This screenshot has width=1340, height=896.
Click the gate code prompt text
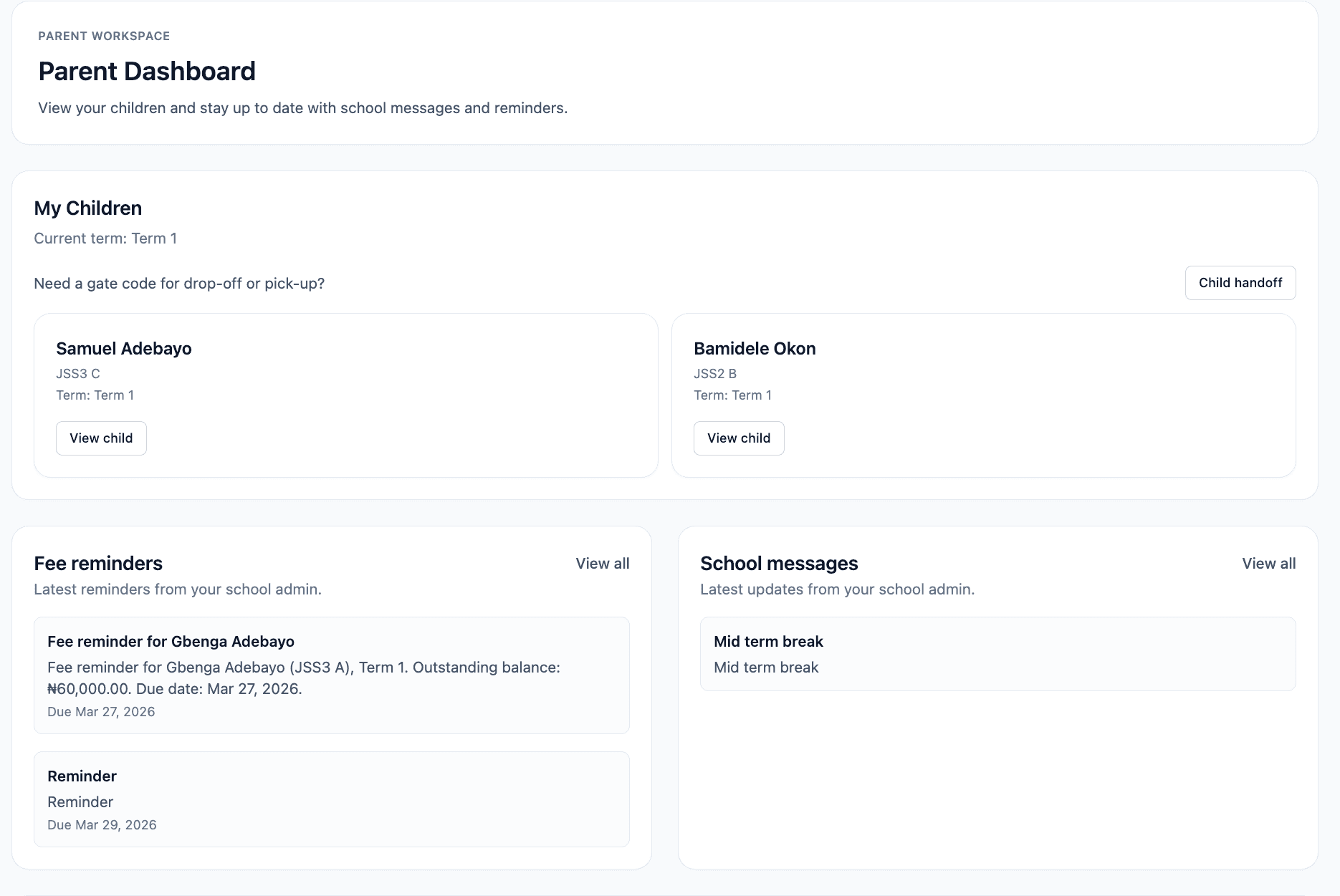179,283
